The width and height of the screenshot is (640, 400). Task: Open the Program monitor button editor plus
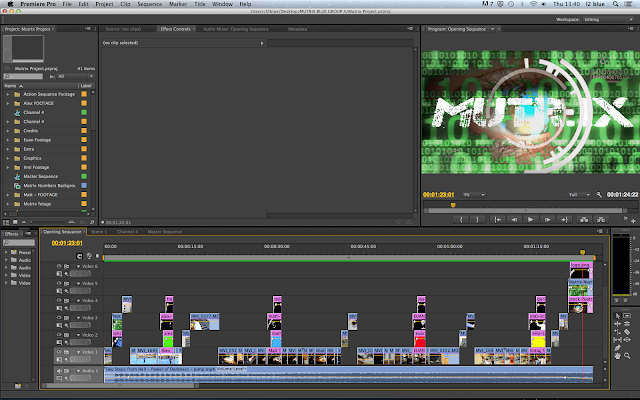point(633,221)
